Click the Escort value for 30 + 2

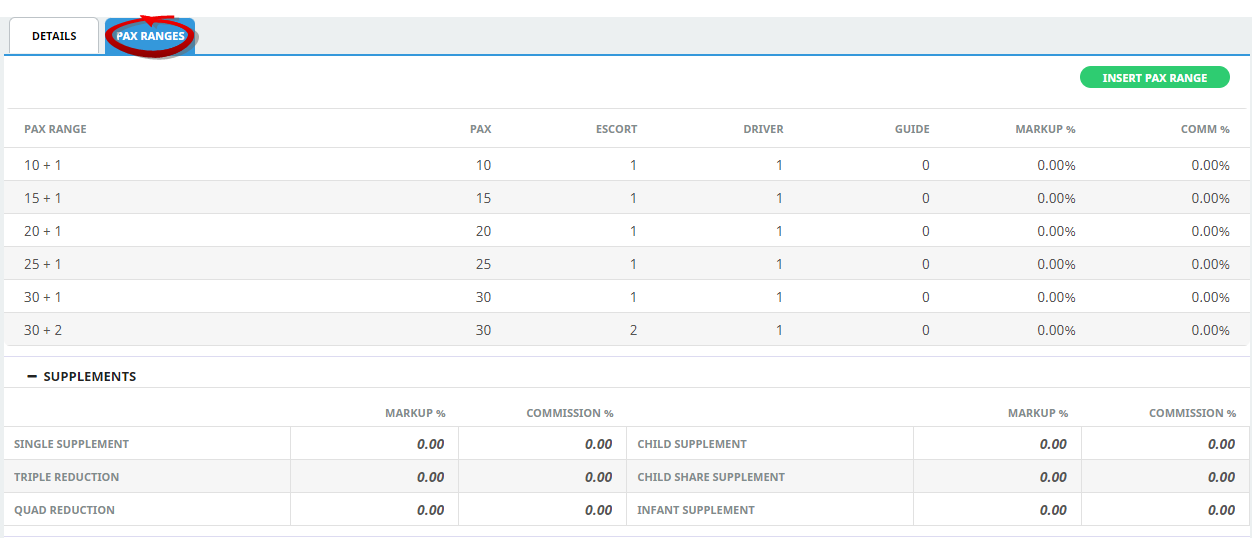(x=633, y=330)
